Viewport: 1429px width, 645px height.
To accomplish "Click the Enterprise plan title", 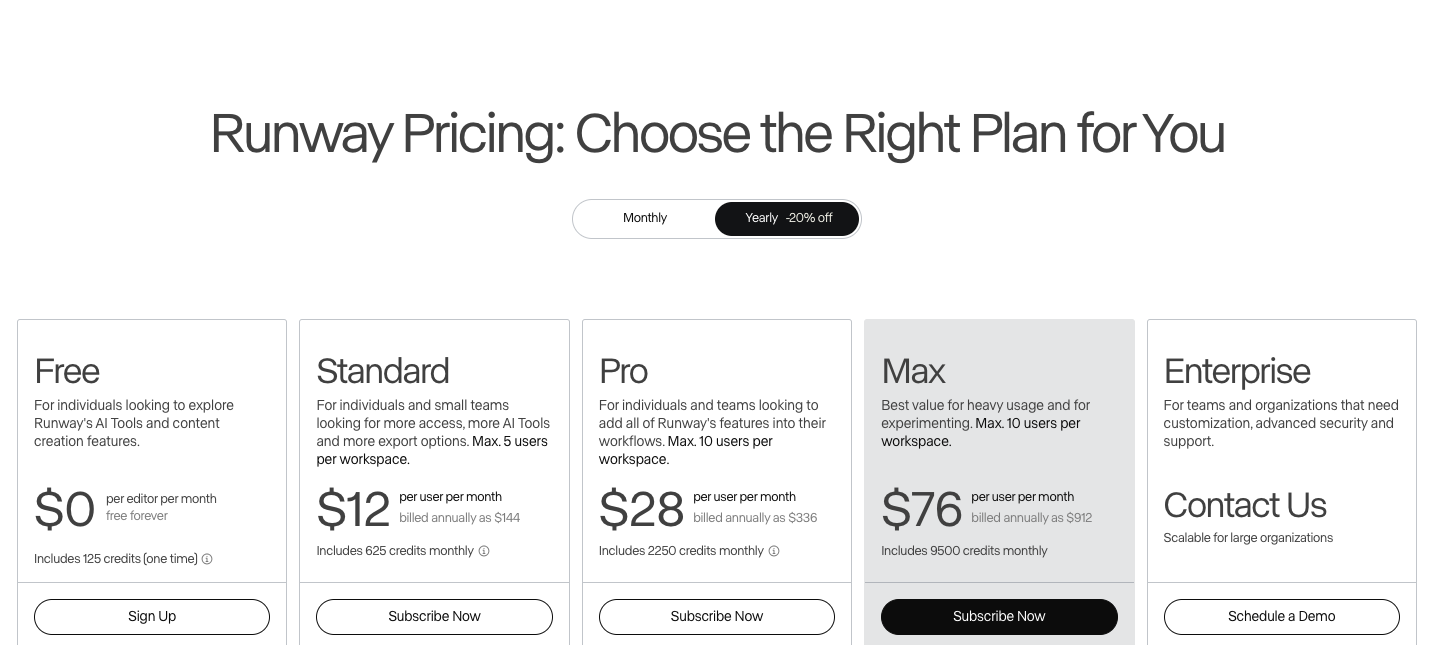I will (x=1237, y=371).
